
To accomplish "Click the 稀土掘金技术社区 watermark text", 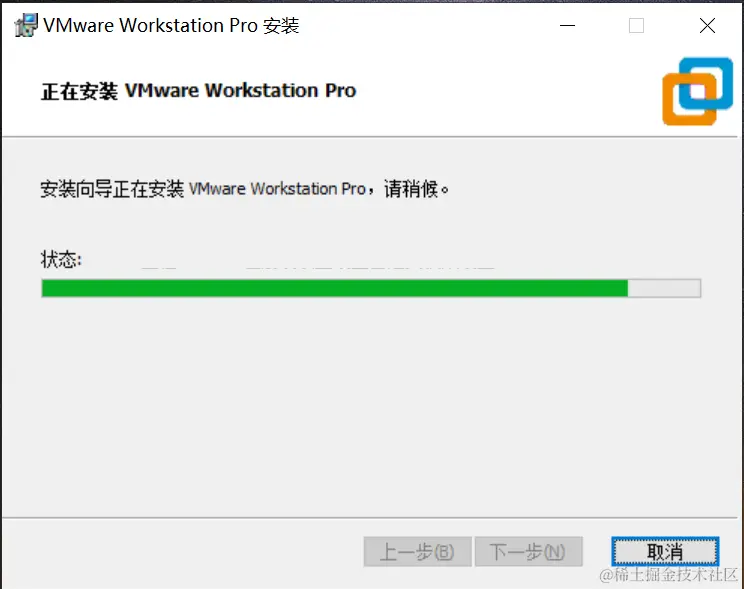I will 668,575.
